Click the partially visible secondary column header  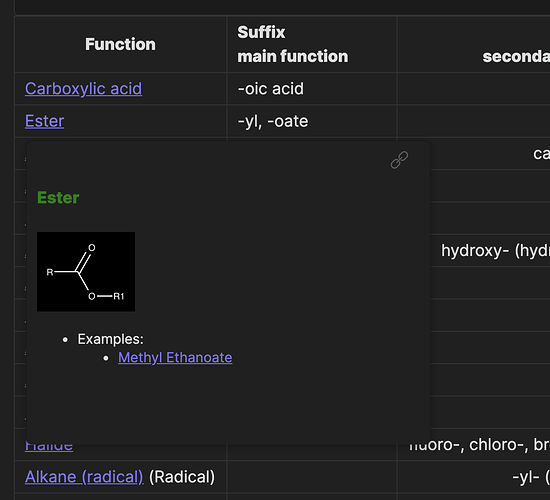pyautogui.click(x=516, y=56)
